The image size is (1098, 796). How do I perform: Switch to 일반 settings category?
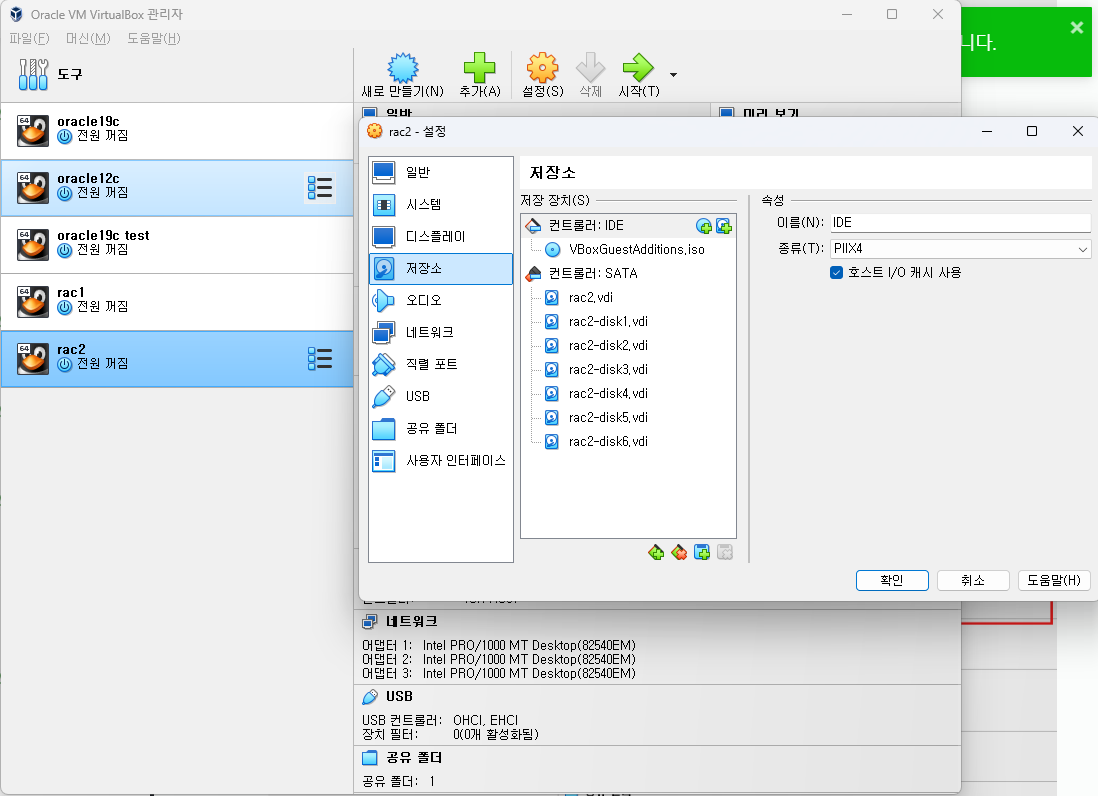440,172
